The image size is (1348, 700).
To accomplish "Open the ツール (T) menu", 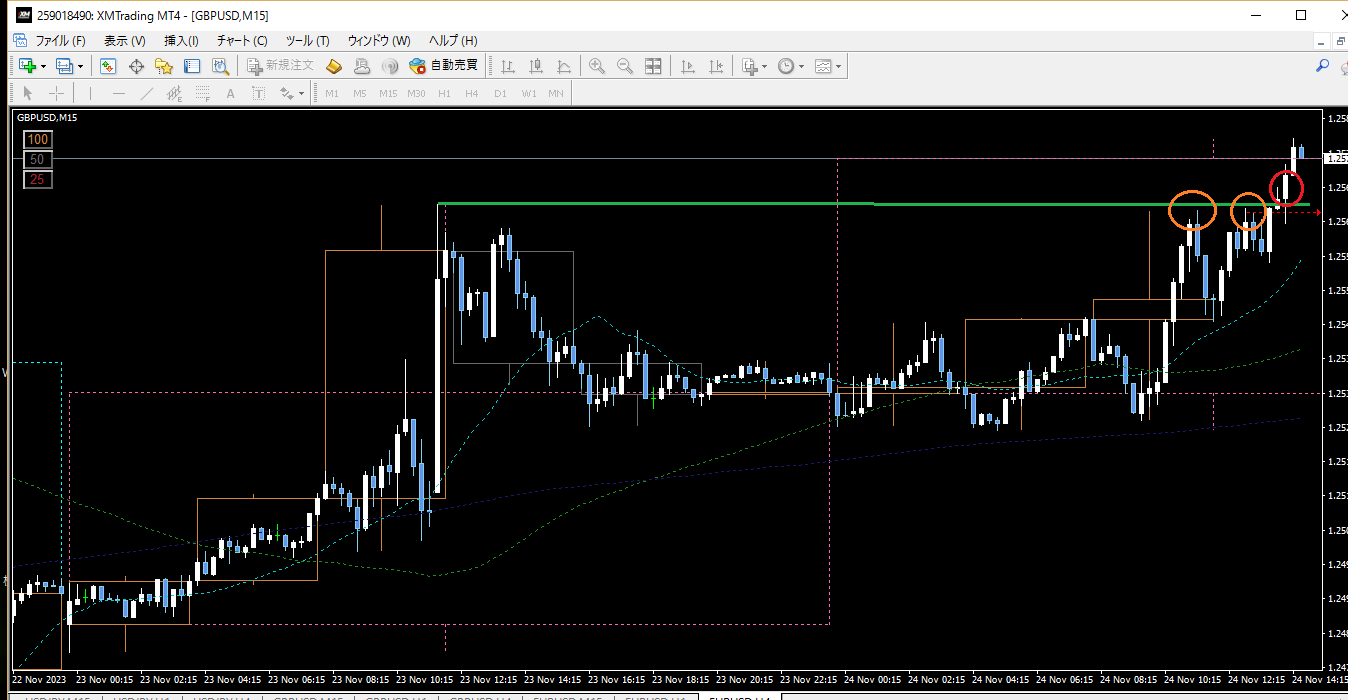I will [307, 41].
